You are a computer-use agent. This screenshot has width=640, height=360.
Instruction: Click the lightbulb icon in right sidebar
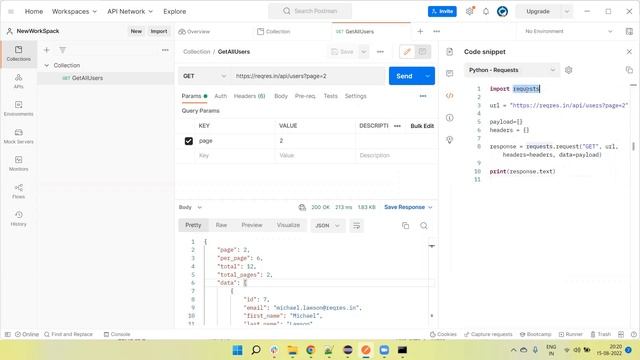point(449,140)
